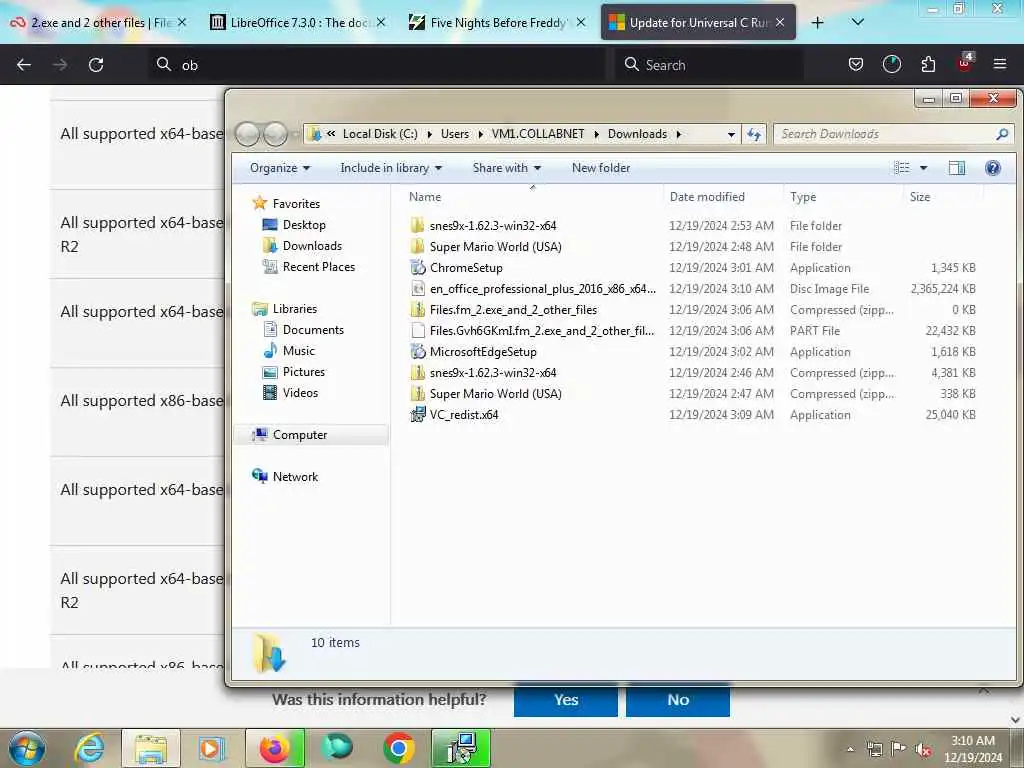The image size is (1024, 768).
Task: Open a new Firefox tab
Action: [x=817, y=23]
